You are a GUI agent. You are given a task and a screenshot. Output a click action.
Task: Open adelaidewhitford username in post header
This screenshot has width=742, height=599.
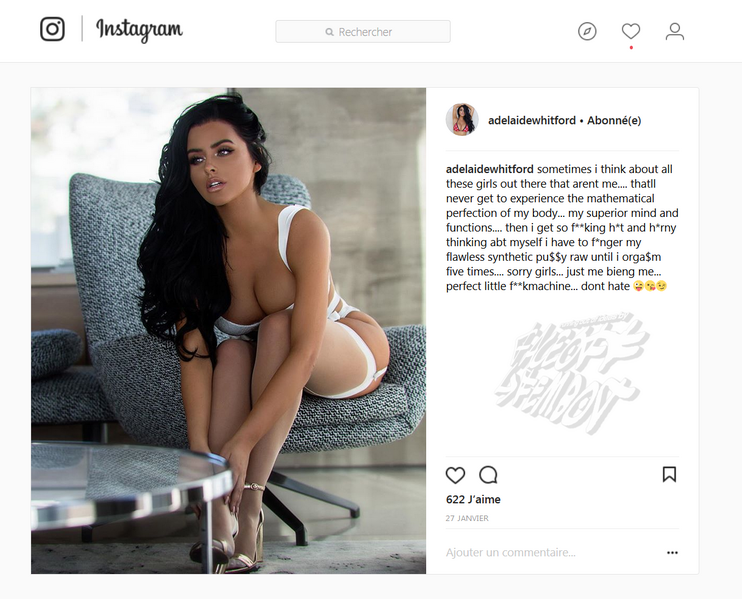pos(532,121)
